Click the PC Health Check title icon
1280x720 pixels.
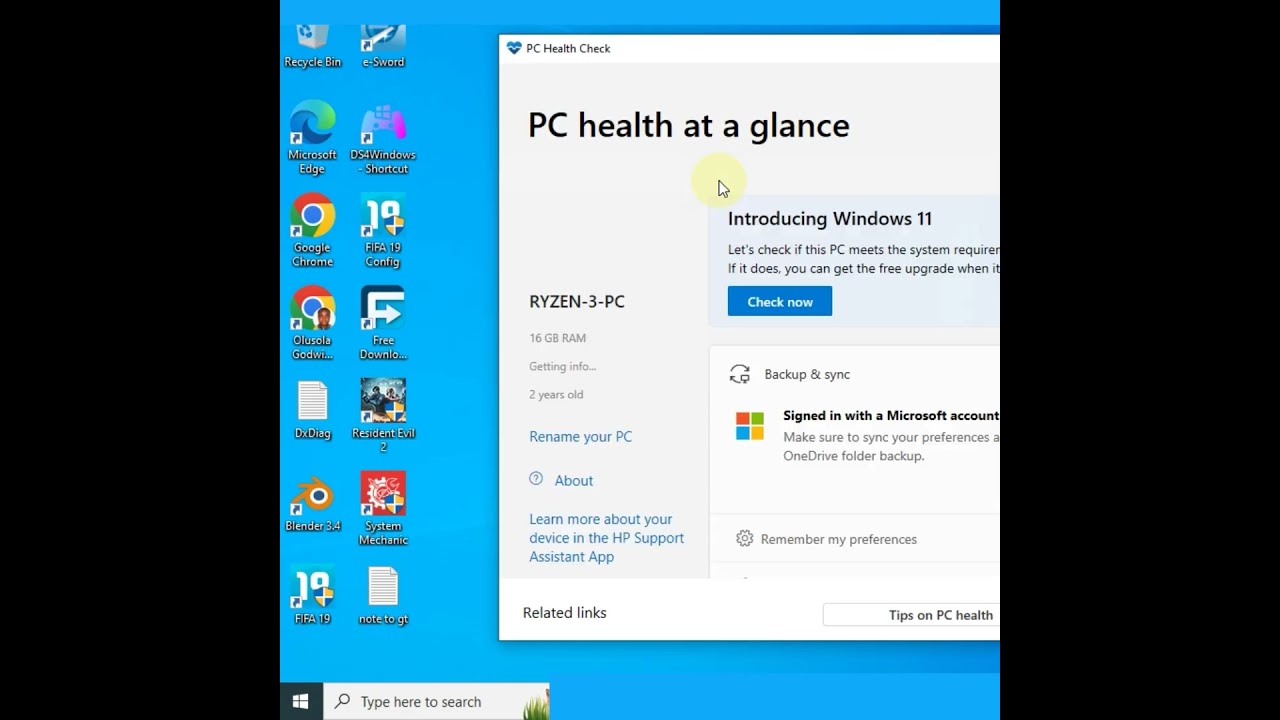(x=514, y=48)
